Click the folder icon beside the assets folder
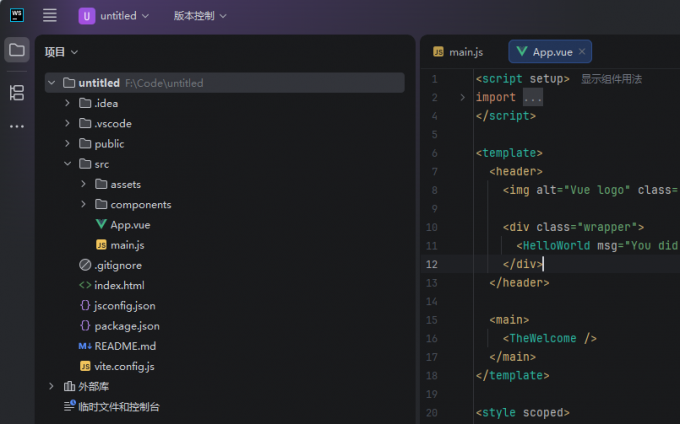 (x=101, y=184)
